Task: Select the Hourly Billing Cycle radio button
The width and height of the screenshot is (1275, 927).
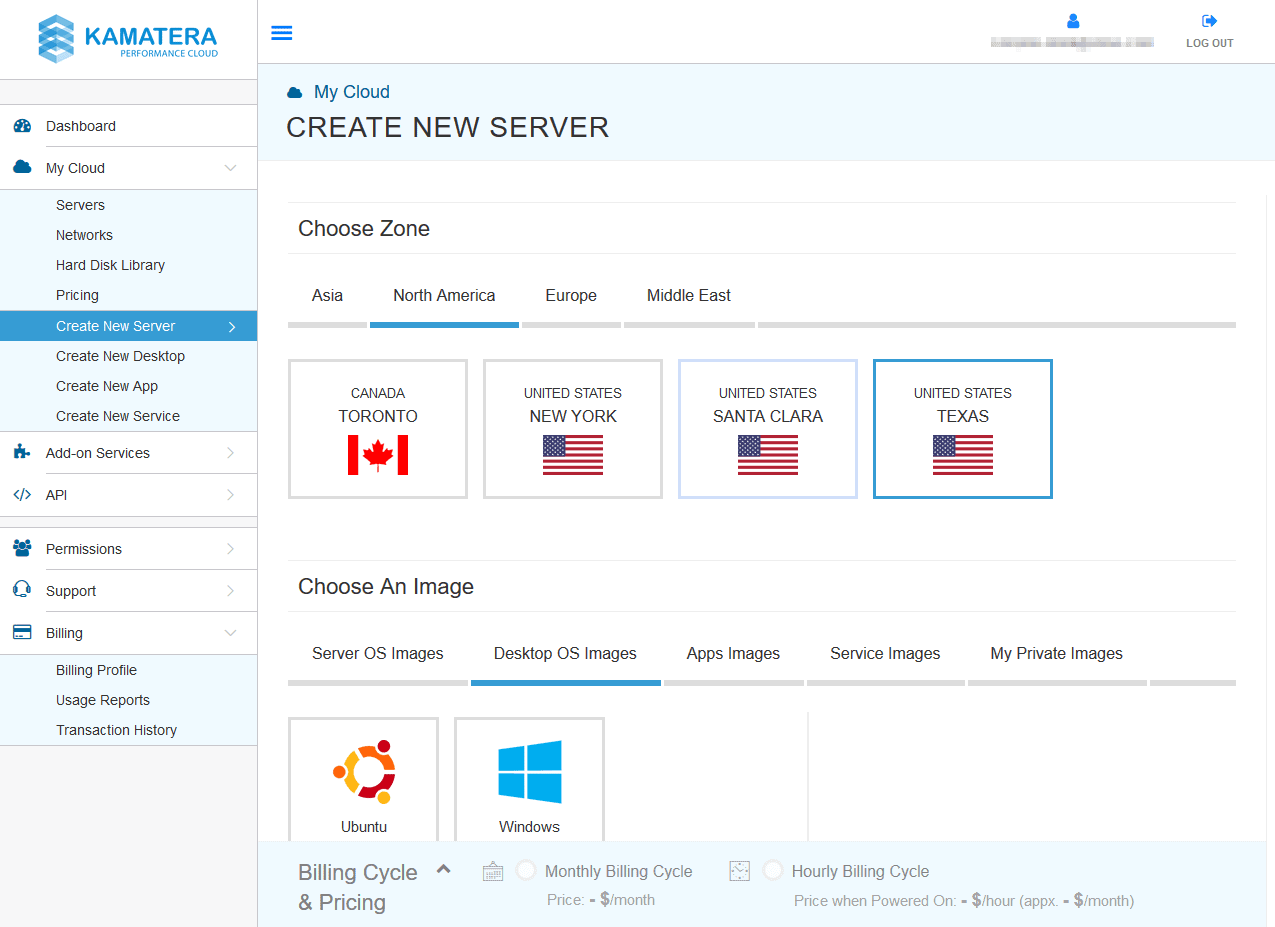Action: point(773,870)
